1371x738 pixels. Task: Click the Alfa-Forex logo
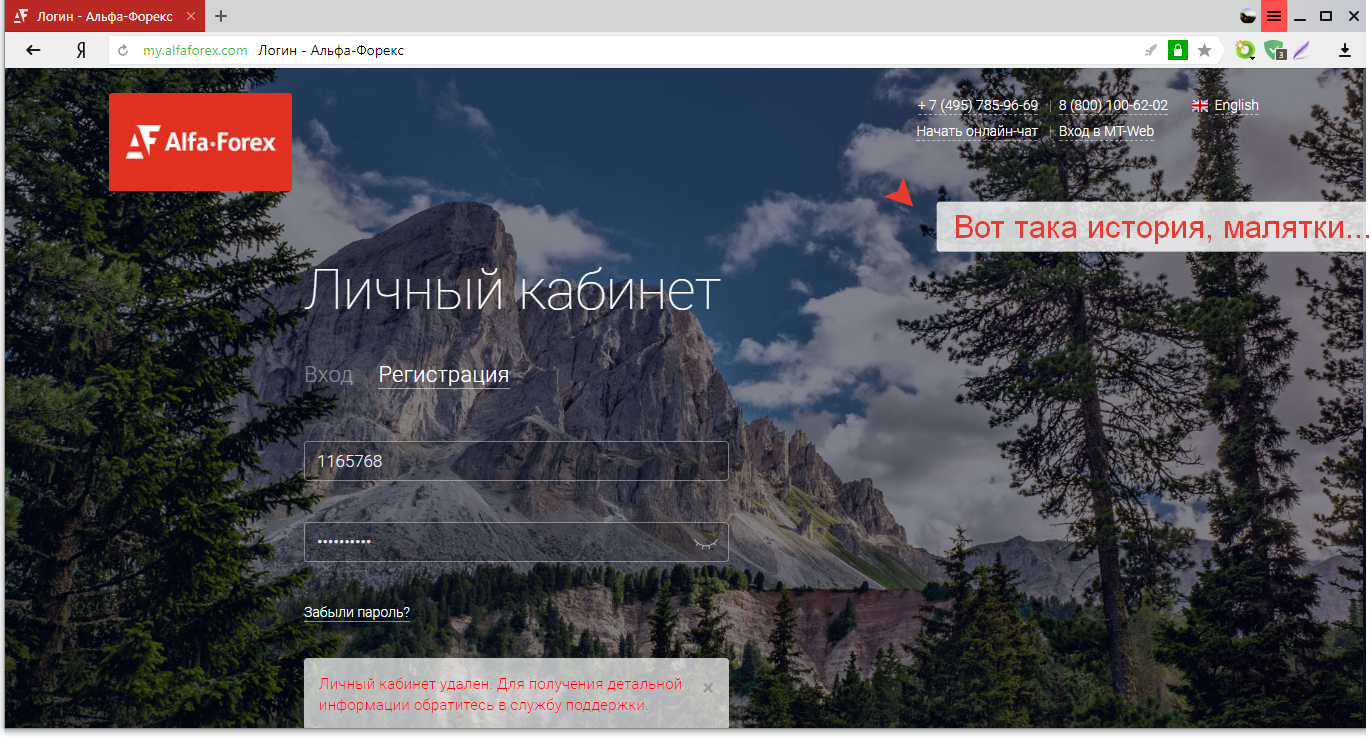[200, 142]
